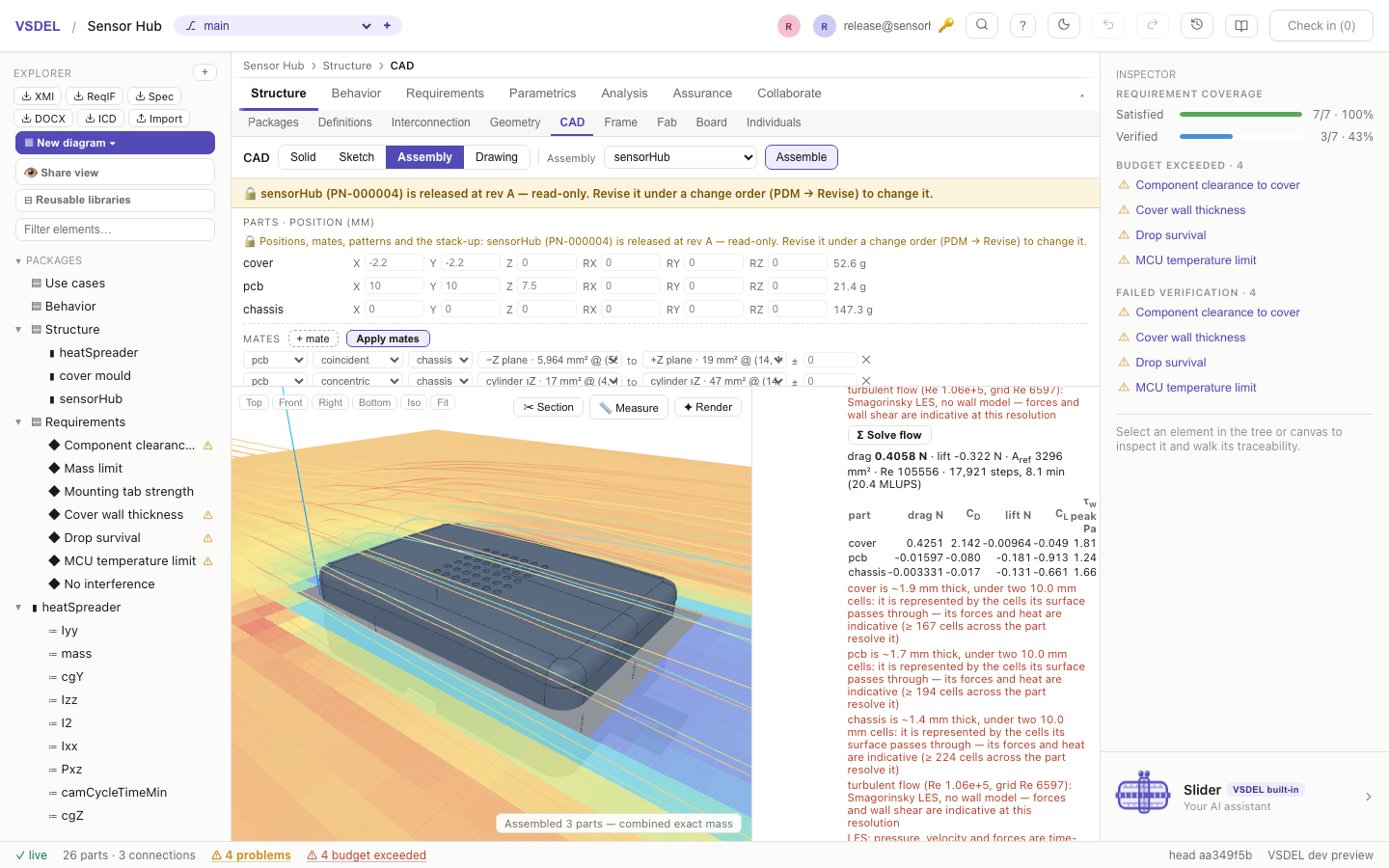The height and width of the screenshot is (868, 1389).
Task: Open the sensorHub assembly dropdown
Action: click(681, 157)
